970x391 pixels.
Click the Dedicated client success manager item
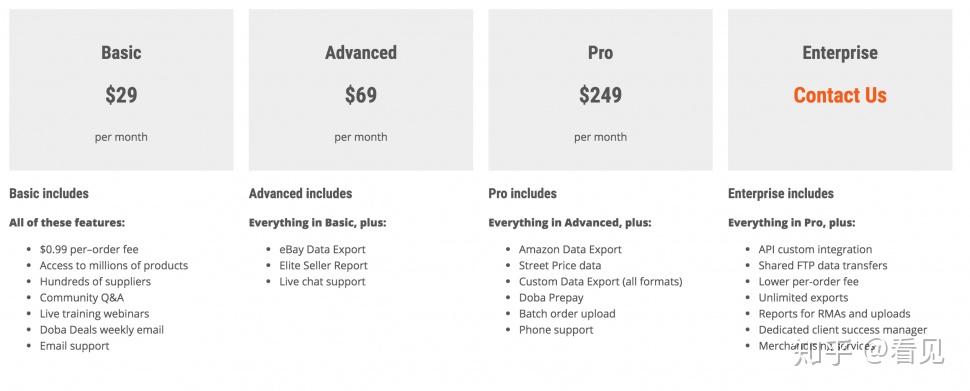pos(843,330)
